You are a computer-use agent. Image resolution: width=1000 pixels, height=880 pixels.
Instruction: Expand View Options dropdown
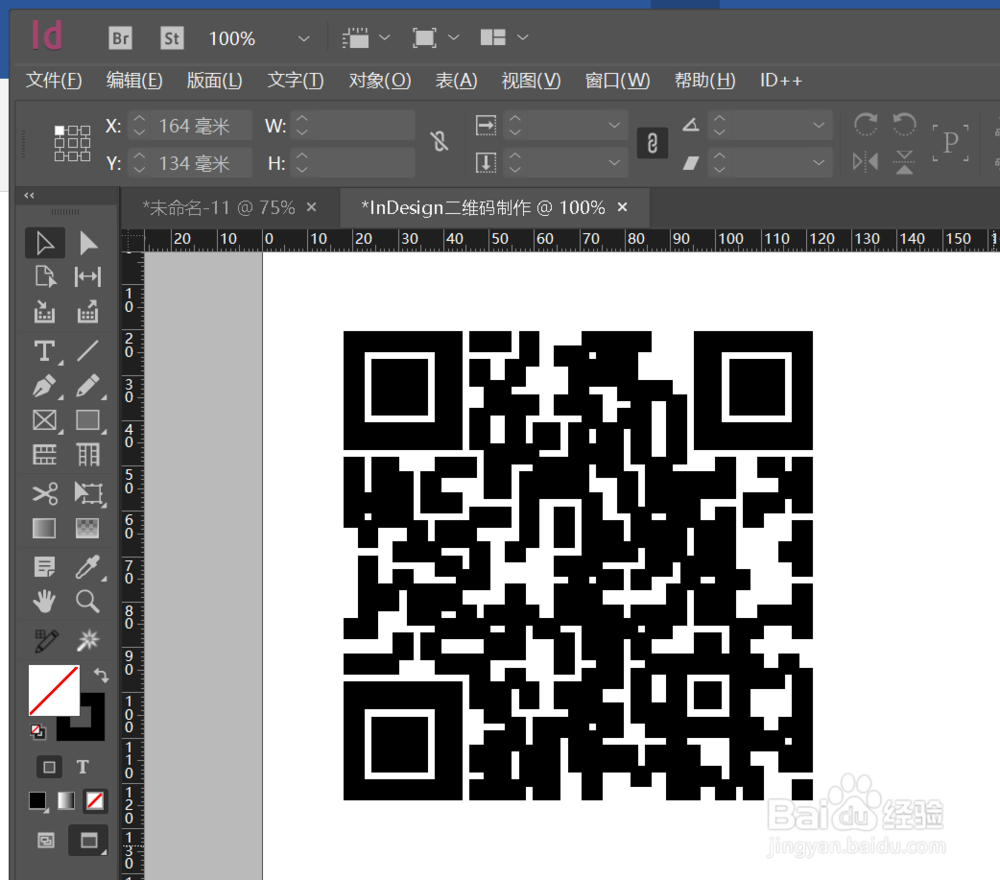(x=385, y=38)
